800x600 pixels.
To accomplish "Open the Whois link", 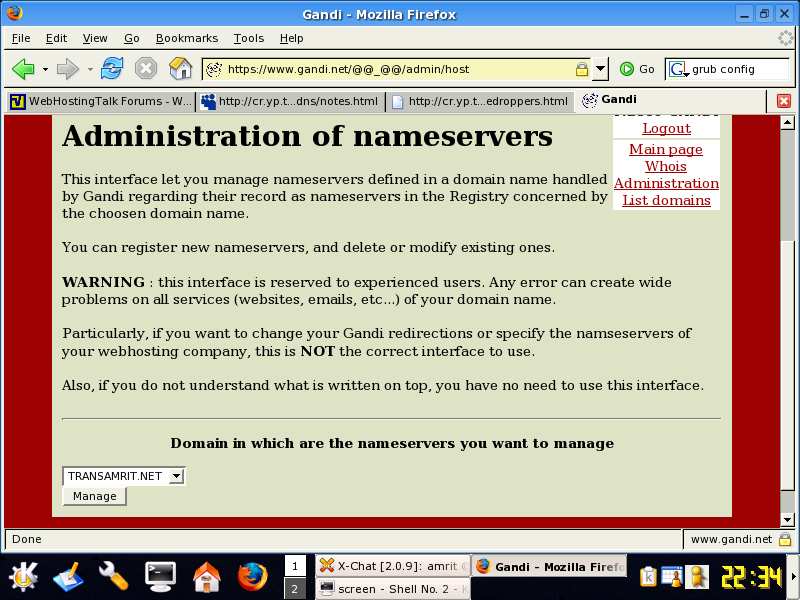I will 666,166.
